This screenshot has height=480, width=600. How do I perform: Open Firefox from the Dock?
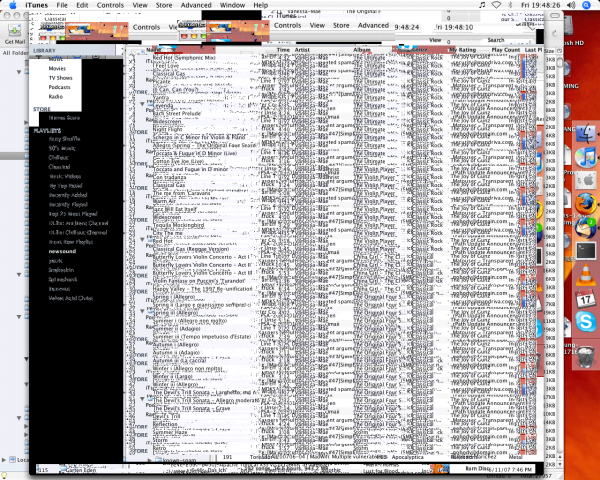585,203
